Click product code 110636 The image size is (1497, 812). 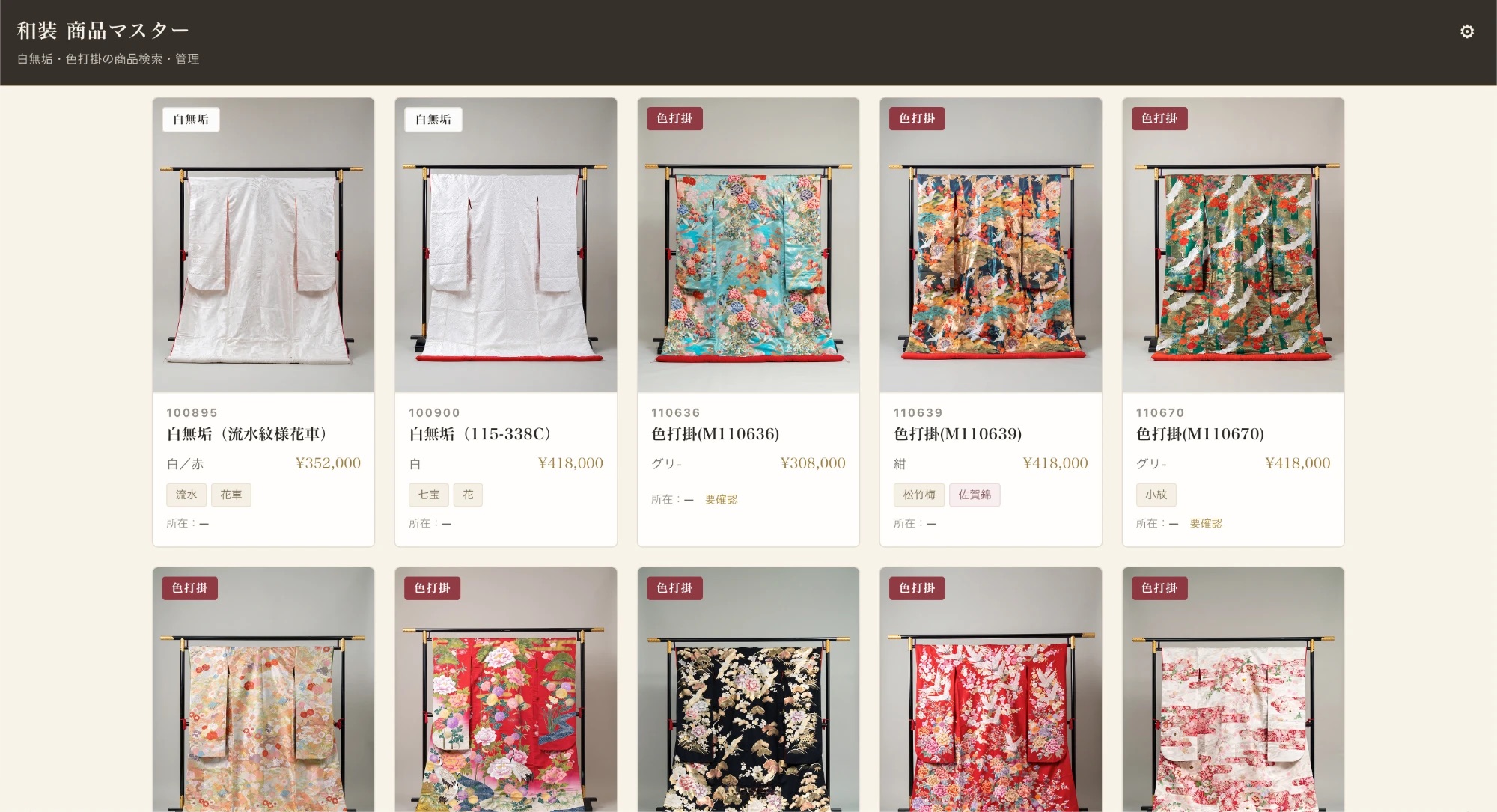point(676,412)
